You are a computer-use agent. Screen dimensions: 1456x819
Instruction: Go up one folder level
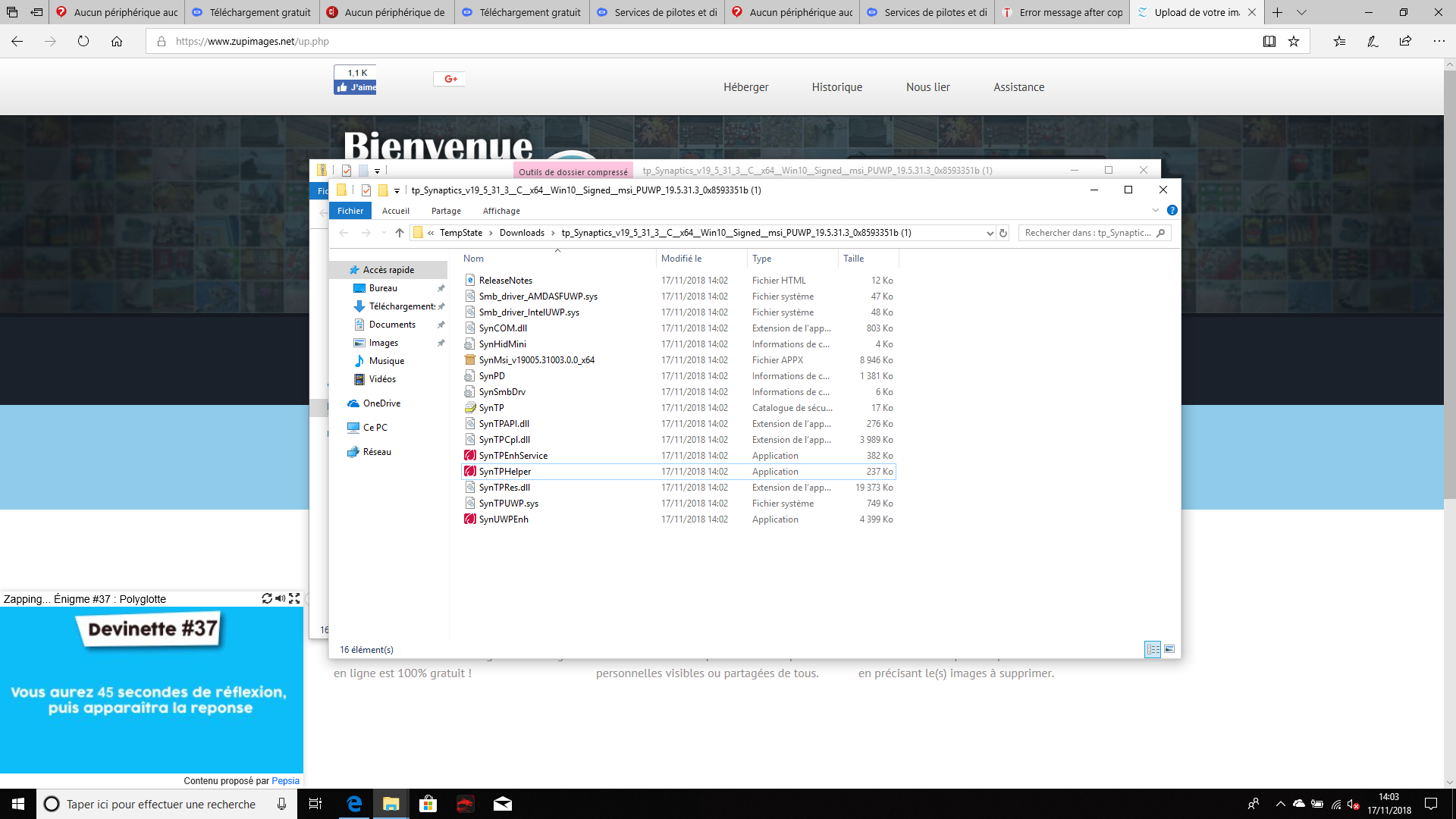click(400, 233)
